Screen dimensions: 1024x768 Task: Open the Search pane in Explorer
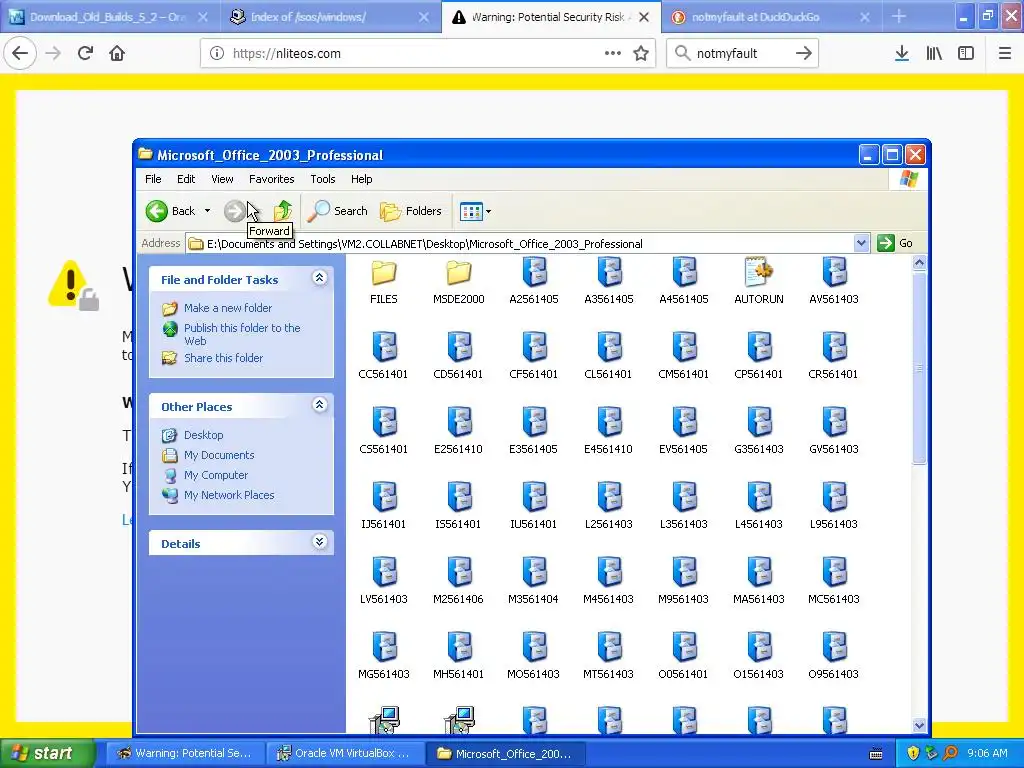pos(338,211)
